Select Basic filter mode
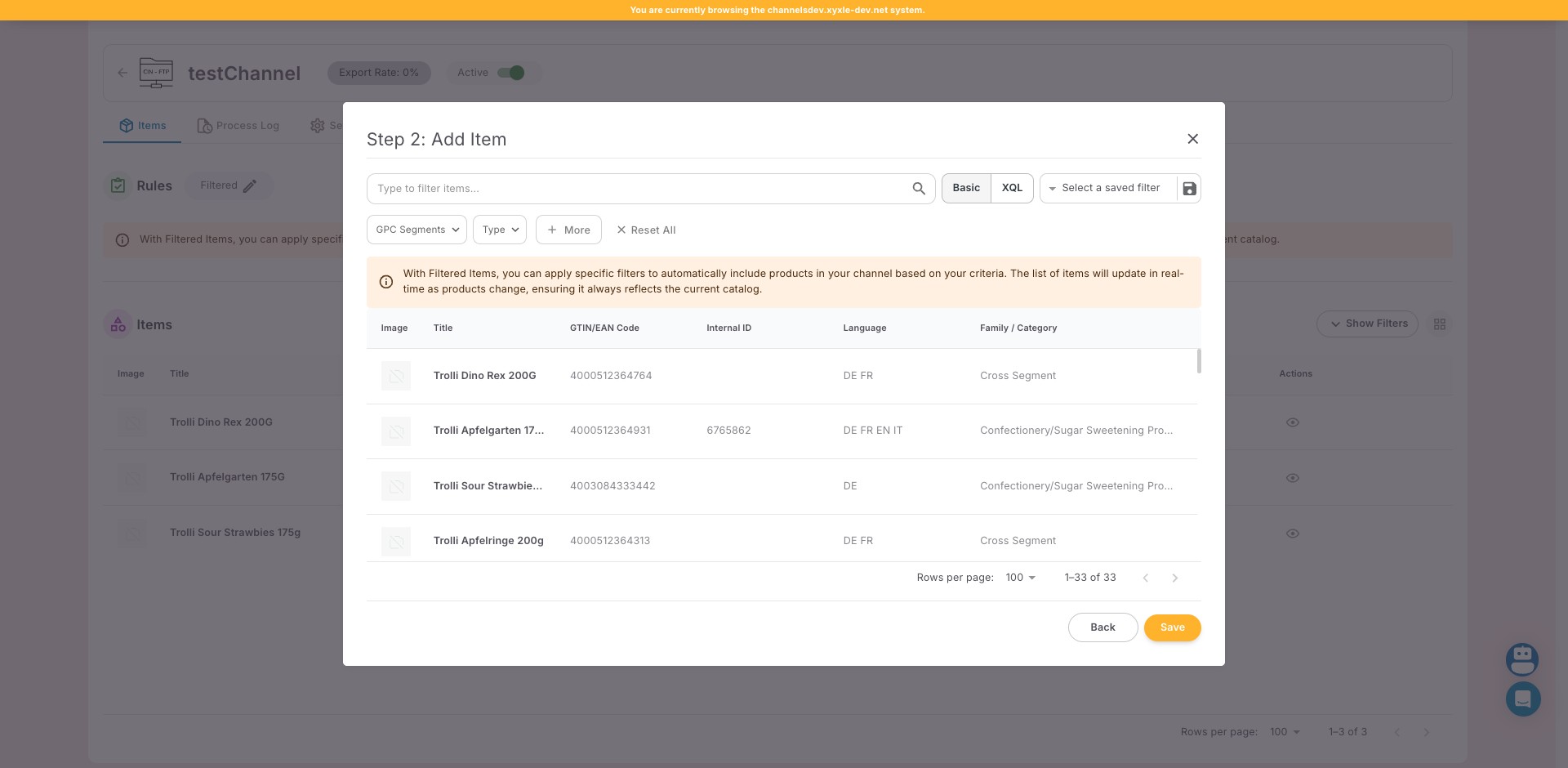The height and width of the screenshot is (768, 1568). [x=966, y=188]
